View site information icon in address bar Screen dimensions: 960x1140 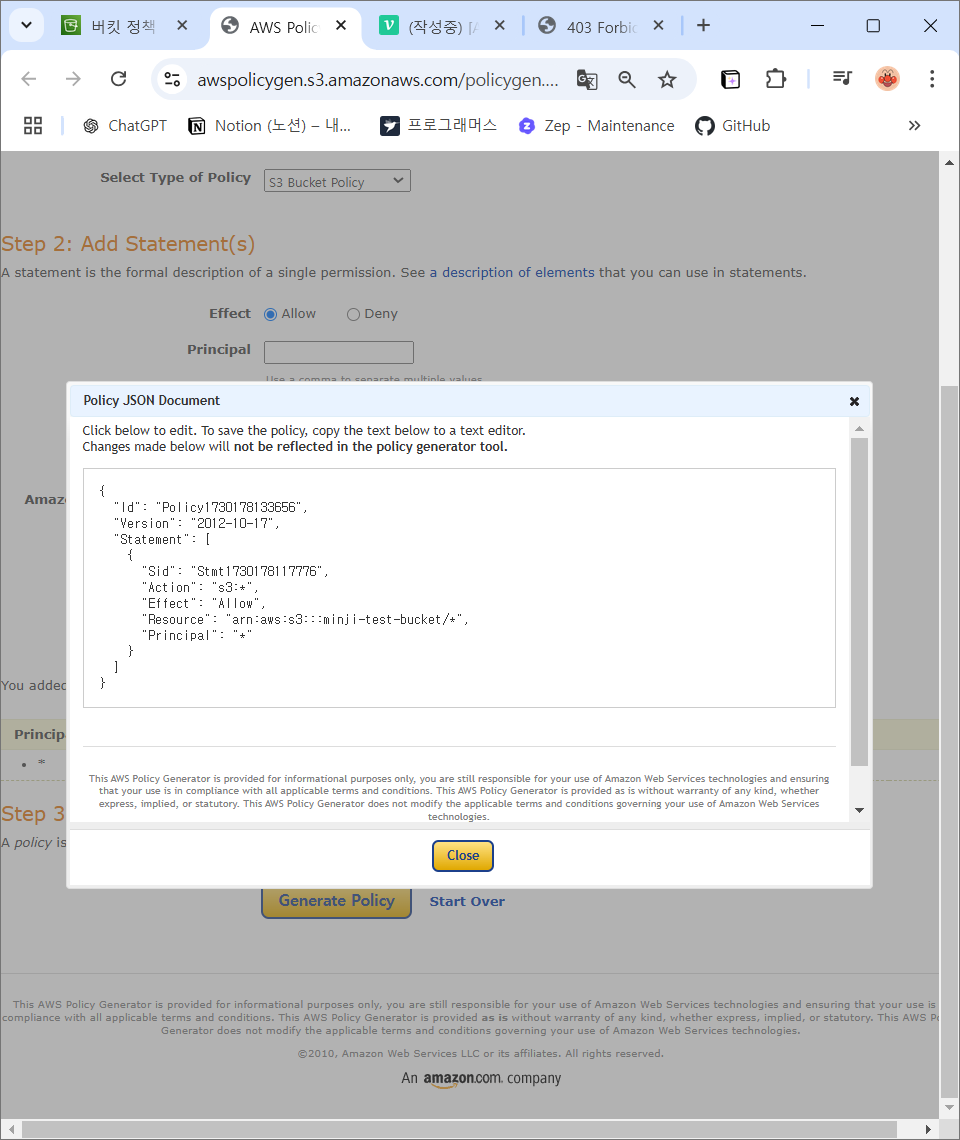point(172,79)
